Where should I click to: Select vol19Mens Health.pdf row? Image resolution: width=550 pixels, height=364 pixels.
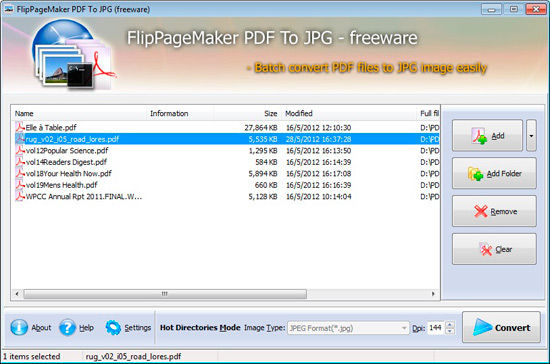225,185
